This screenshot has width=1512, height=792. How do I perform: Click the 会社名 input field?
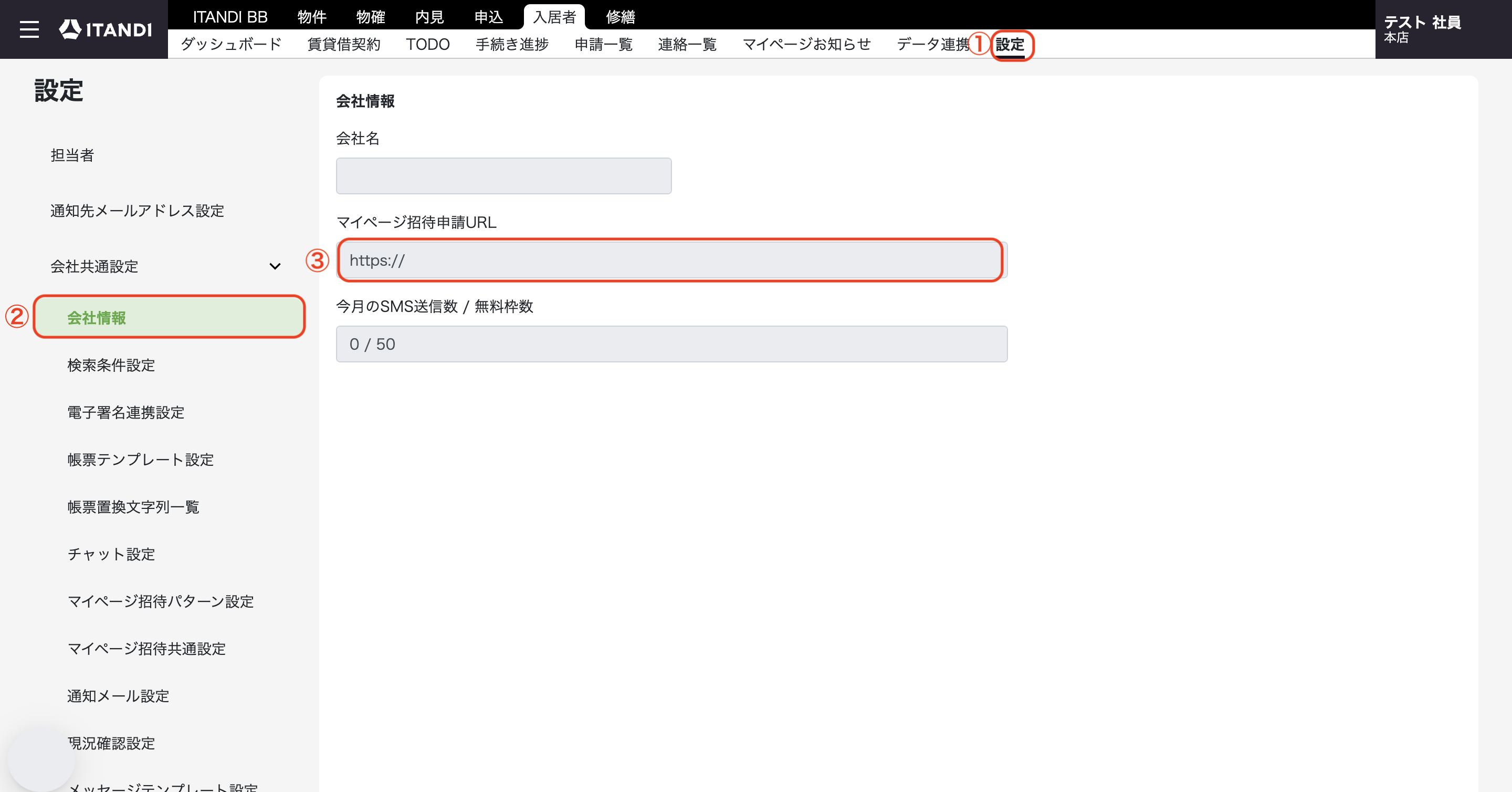tap(503, 175)
